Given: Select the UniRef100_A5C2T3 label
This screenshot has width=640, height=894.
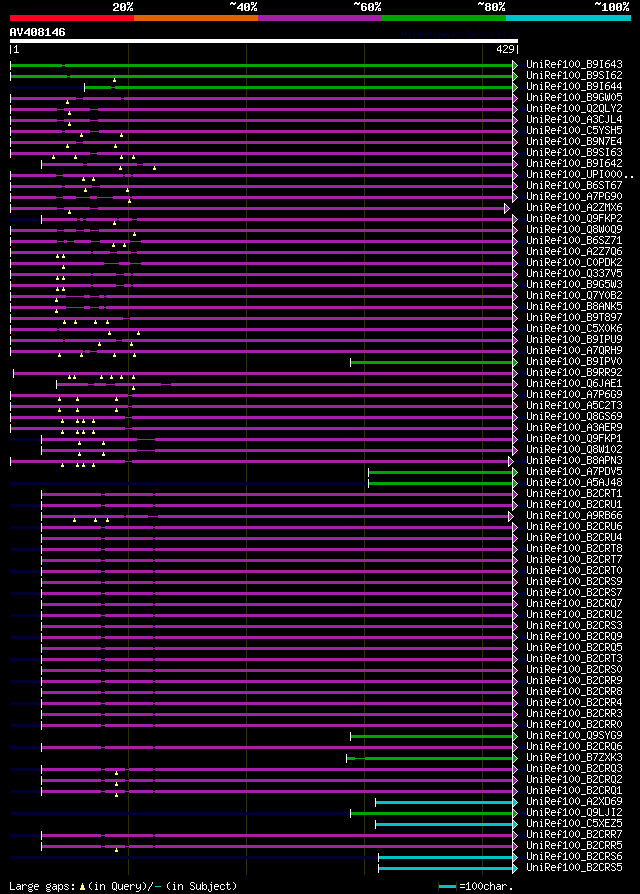Looking at the screenshot, I should point(574,405).
